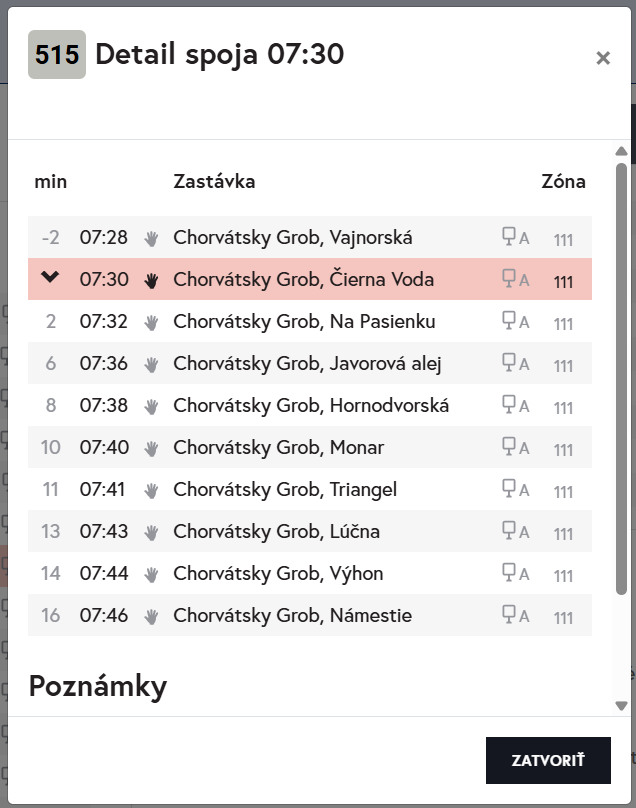Collapse chevron on the 07:30 row
This screenshot has width=636, height=808.
coord(50,278)
